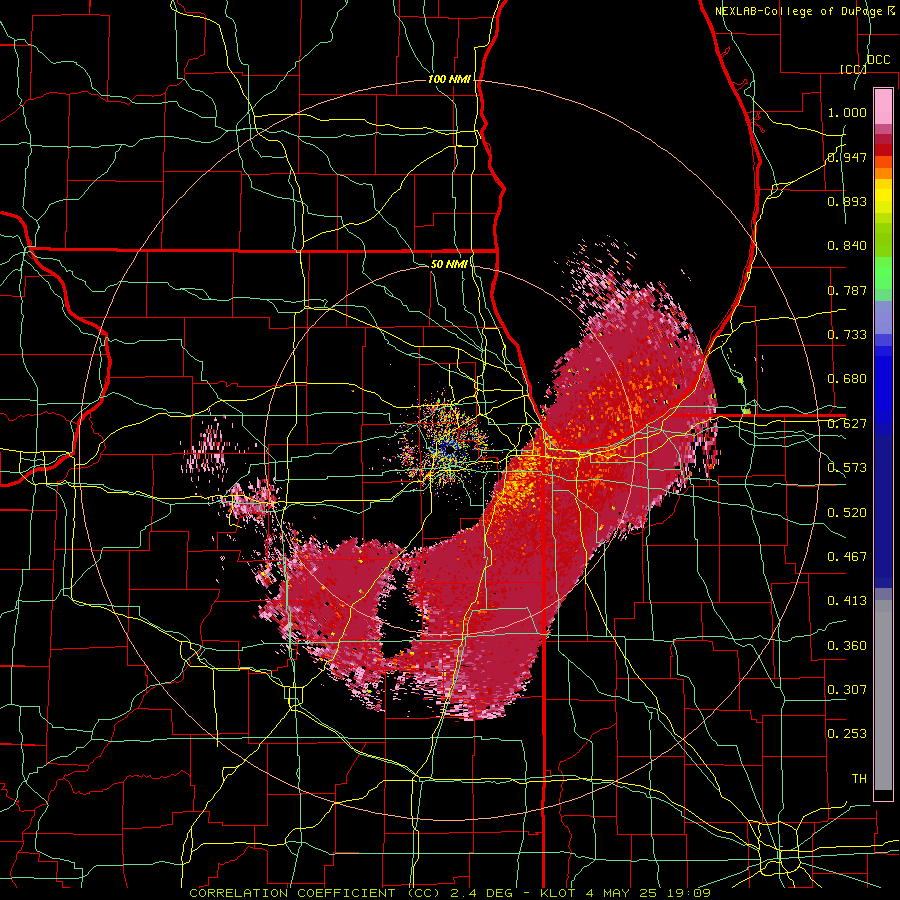Click the 0.253 legend value

coord(847,734)
